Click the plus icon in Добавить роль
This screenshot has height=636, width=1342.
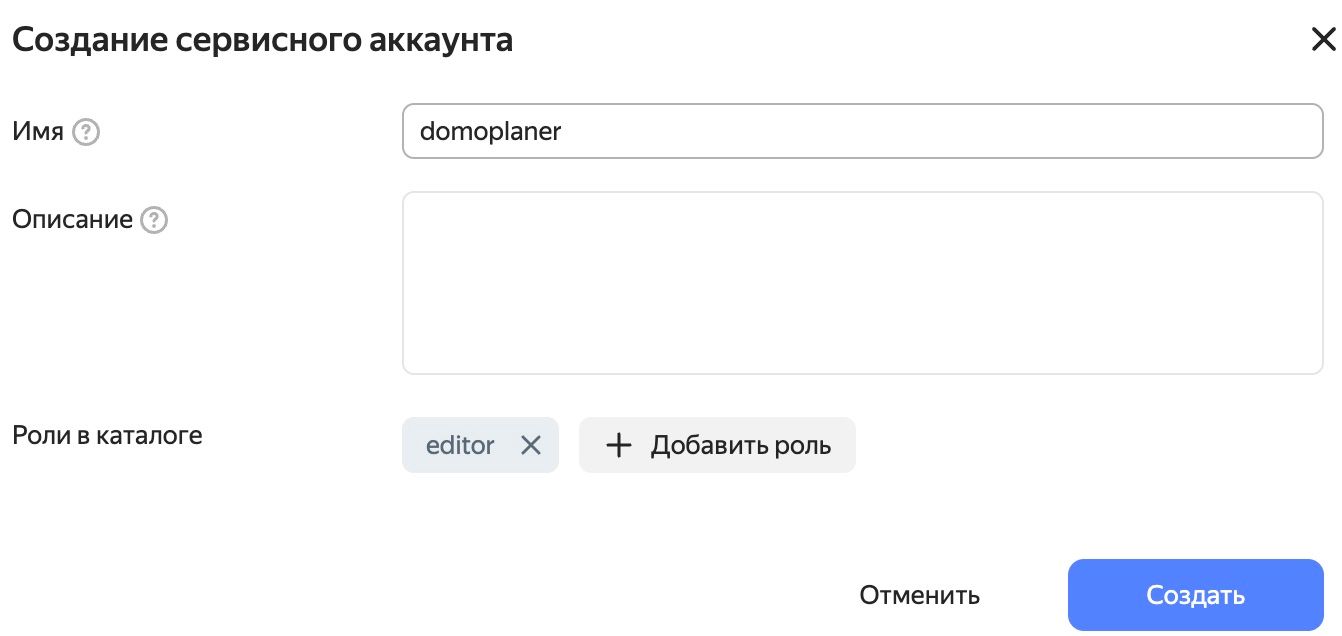coord(620,445)
